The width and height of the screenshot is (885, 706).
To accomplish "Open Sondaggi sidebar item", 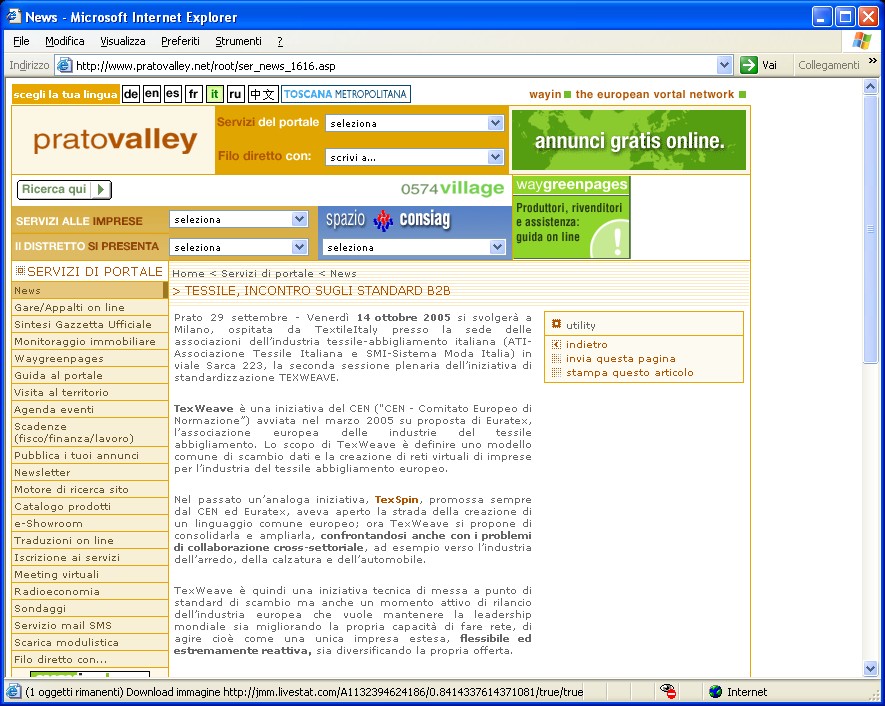I will coord(89,608).
